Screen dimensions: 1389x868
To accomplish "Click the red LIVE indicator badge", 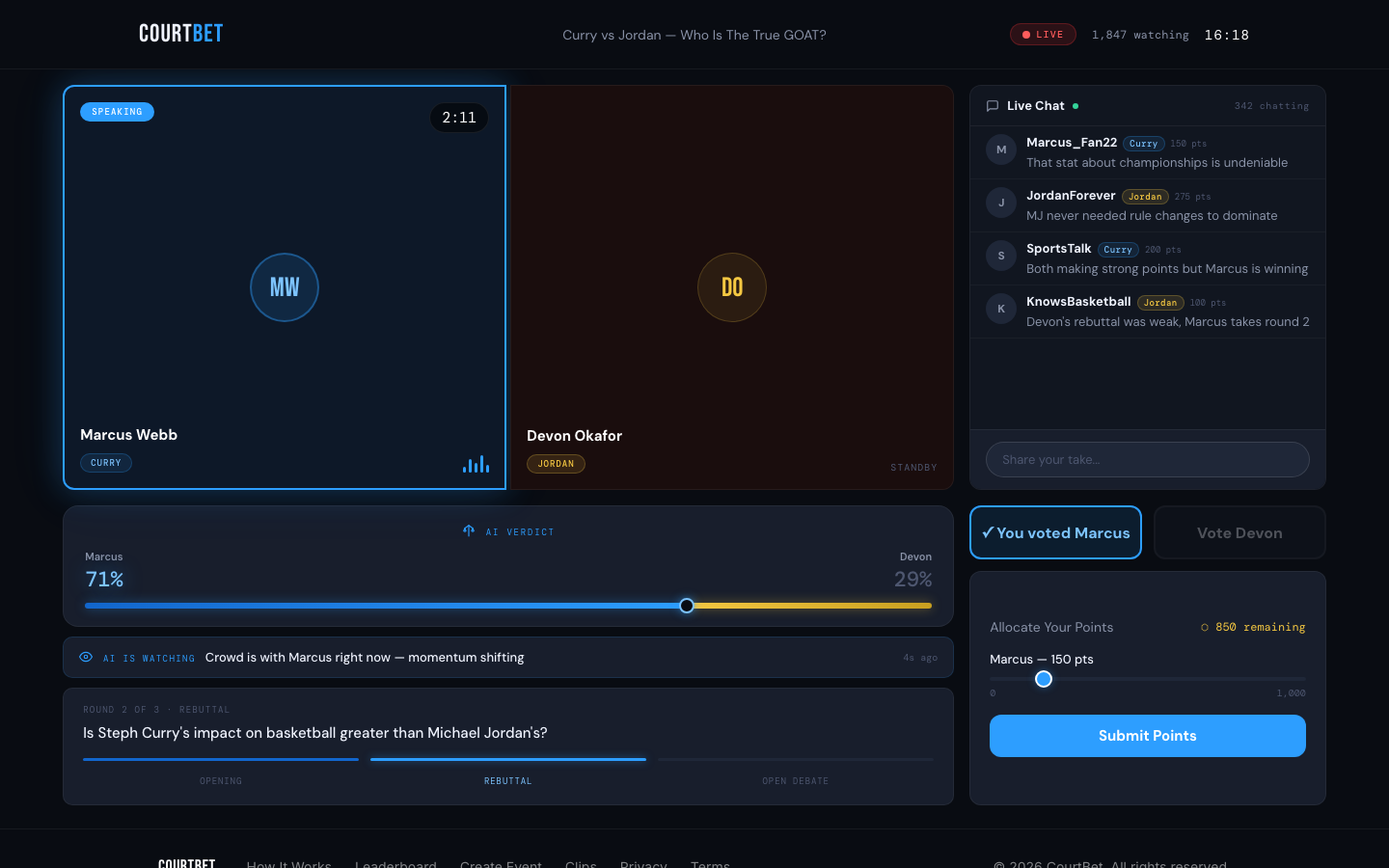I will pyautogui.click(x=1043, y=35).
